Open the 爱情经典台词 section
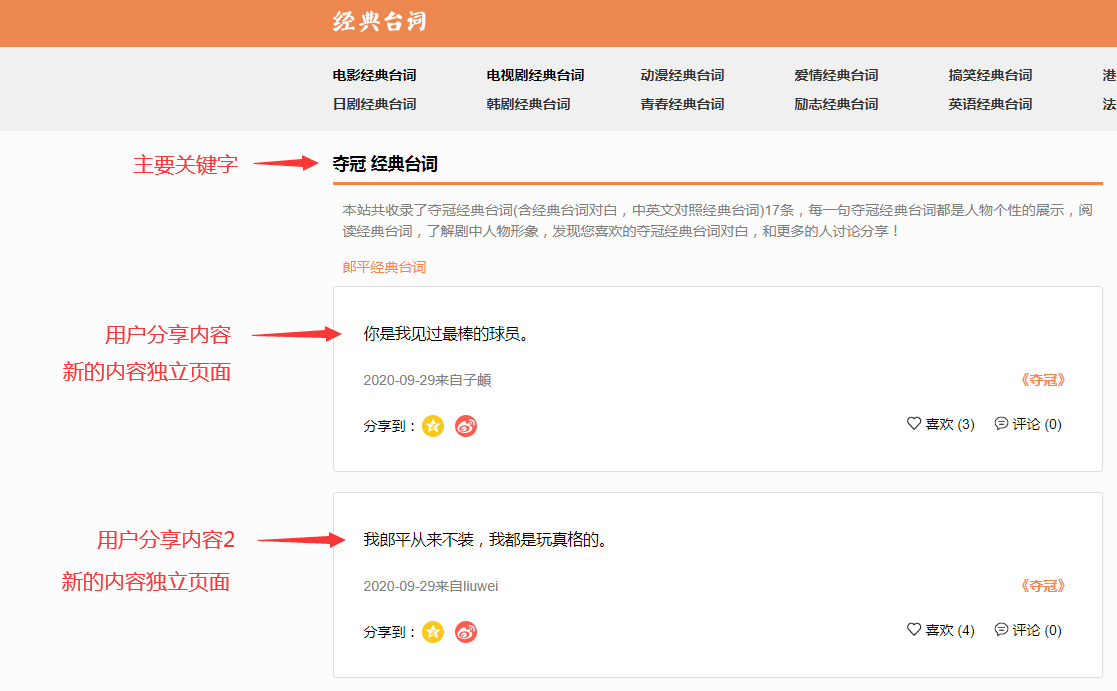This screenshot has height=691, width=1117. coord(835,74)
